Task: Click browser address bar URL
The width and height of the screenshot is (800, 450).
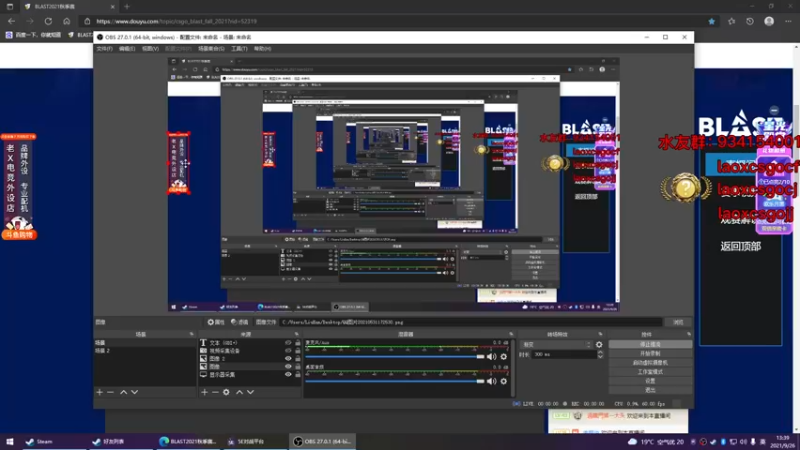Action: pyautogui.click(x=177, y=21)
